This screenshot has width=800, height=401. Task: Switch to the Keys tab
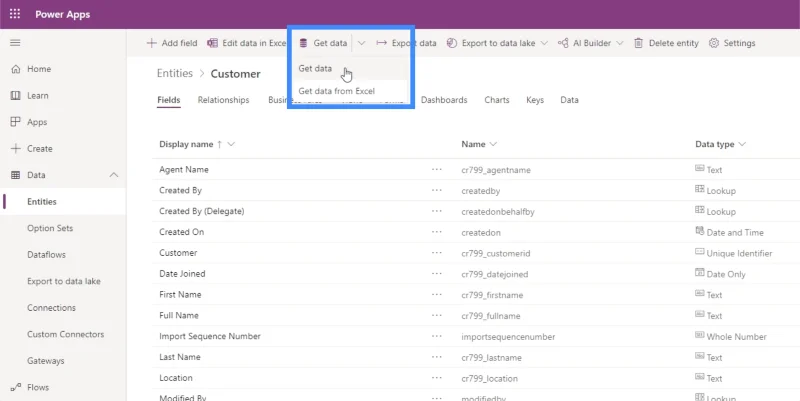pyautogui.click(x=535, y=100)
